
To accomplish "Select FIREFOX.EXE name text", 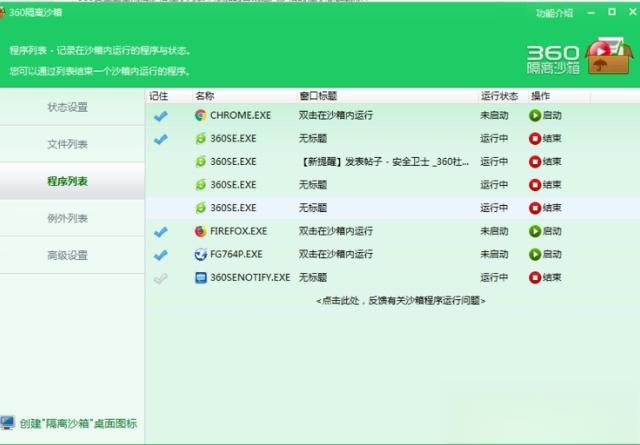I will pos(239,231).
